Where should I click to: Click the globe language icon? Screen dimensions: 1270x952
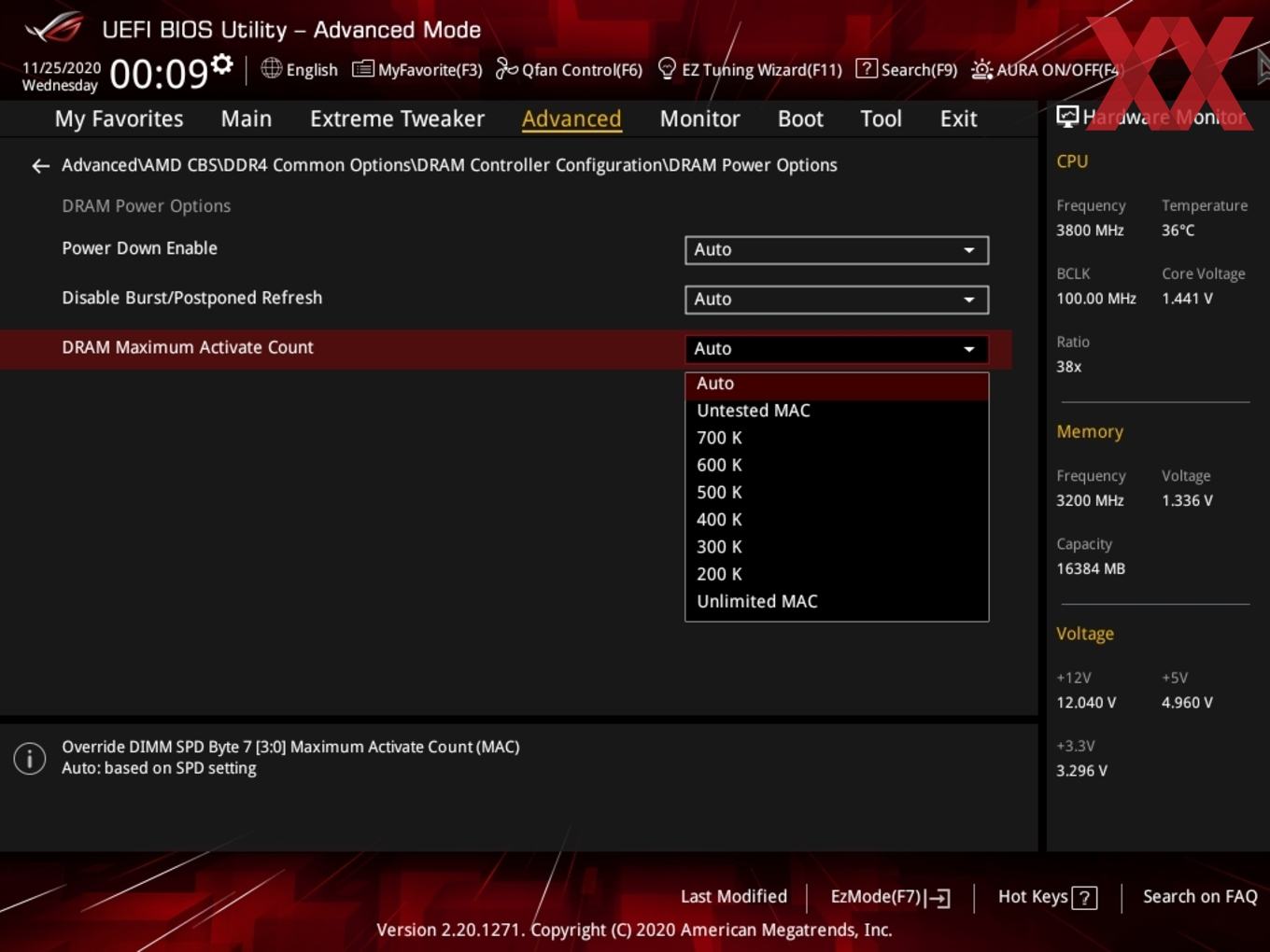[271, 68]
